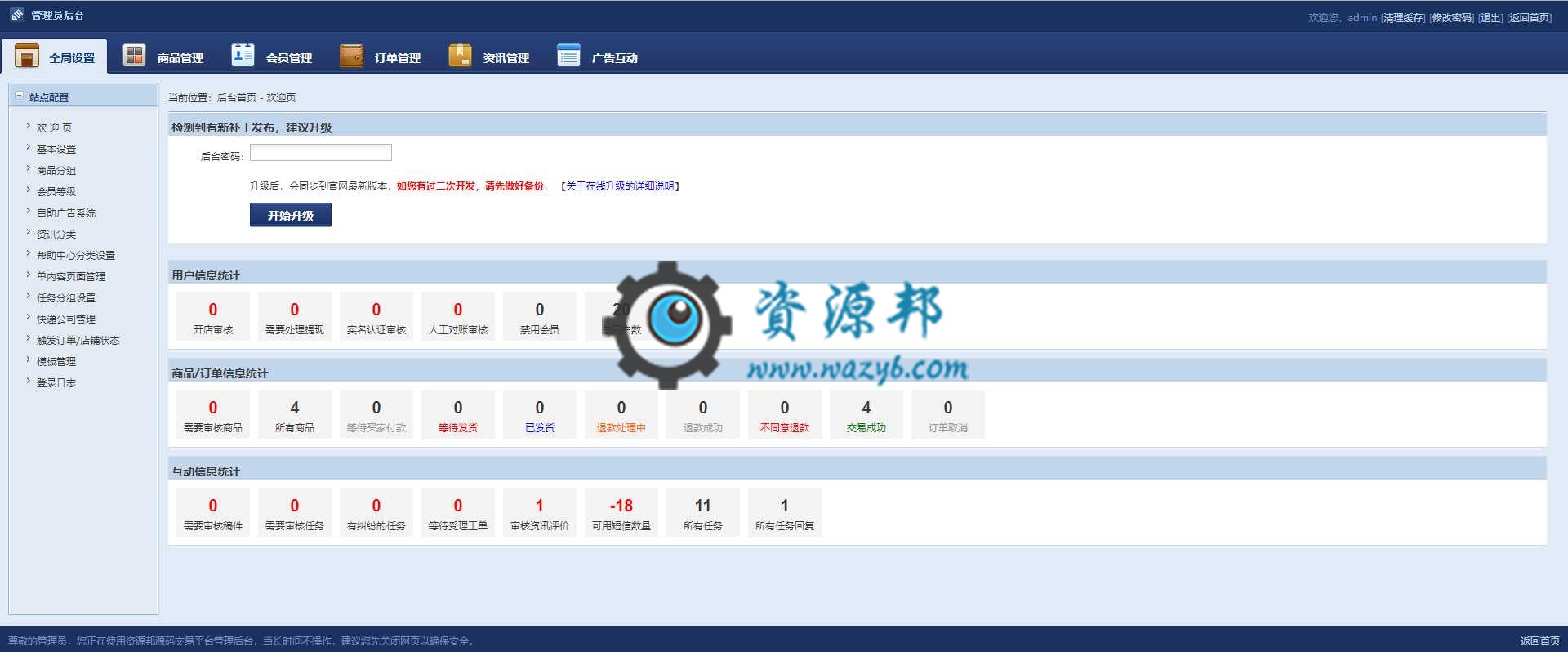Click the 全局设置 tab icon
The height and width of the screenshot is (652, 1568).
coord(27,56)
